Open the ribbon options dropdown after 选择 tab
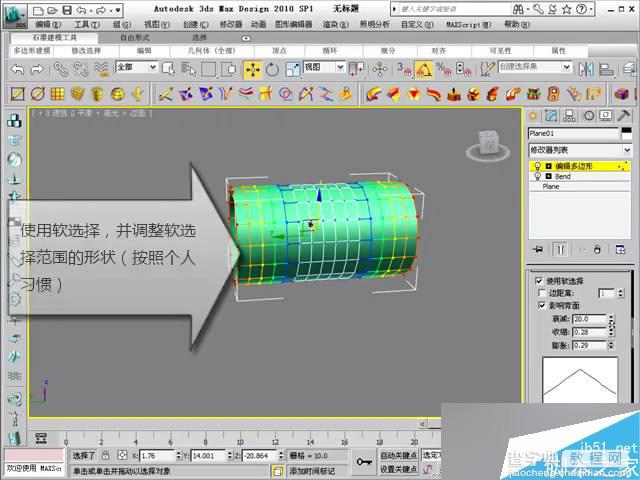Image resolution: width=640 pixels, height=480 pixels. click(x=246, y=38)
